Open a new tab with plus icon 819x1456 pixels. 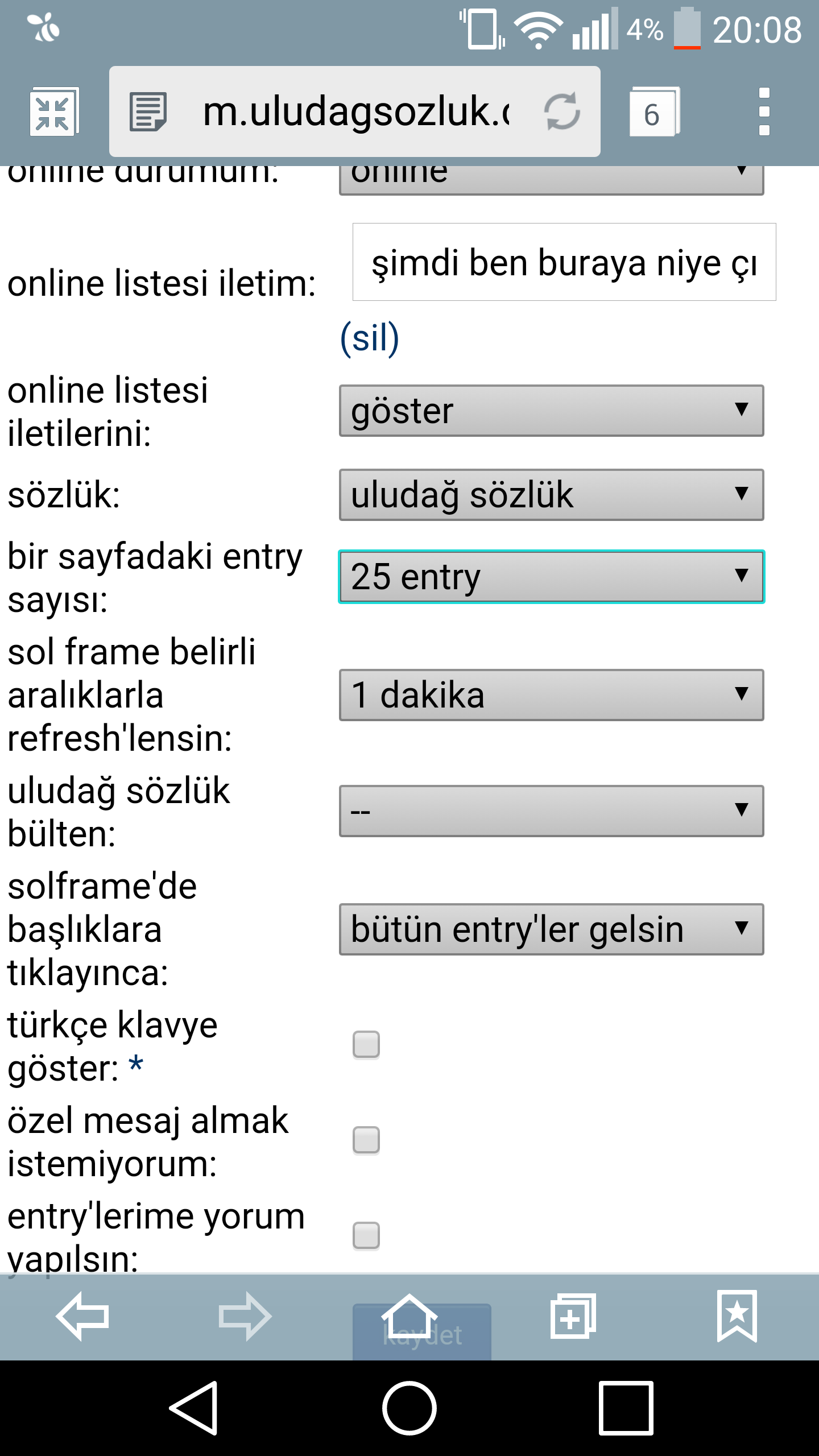573,1316
